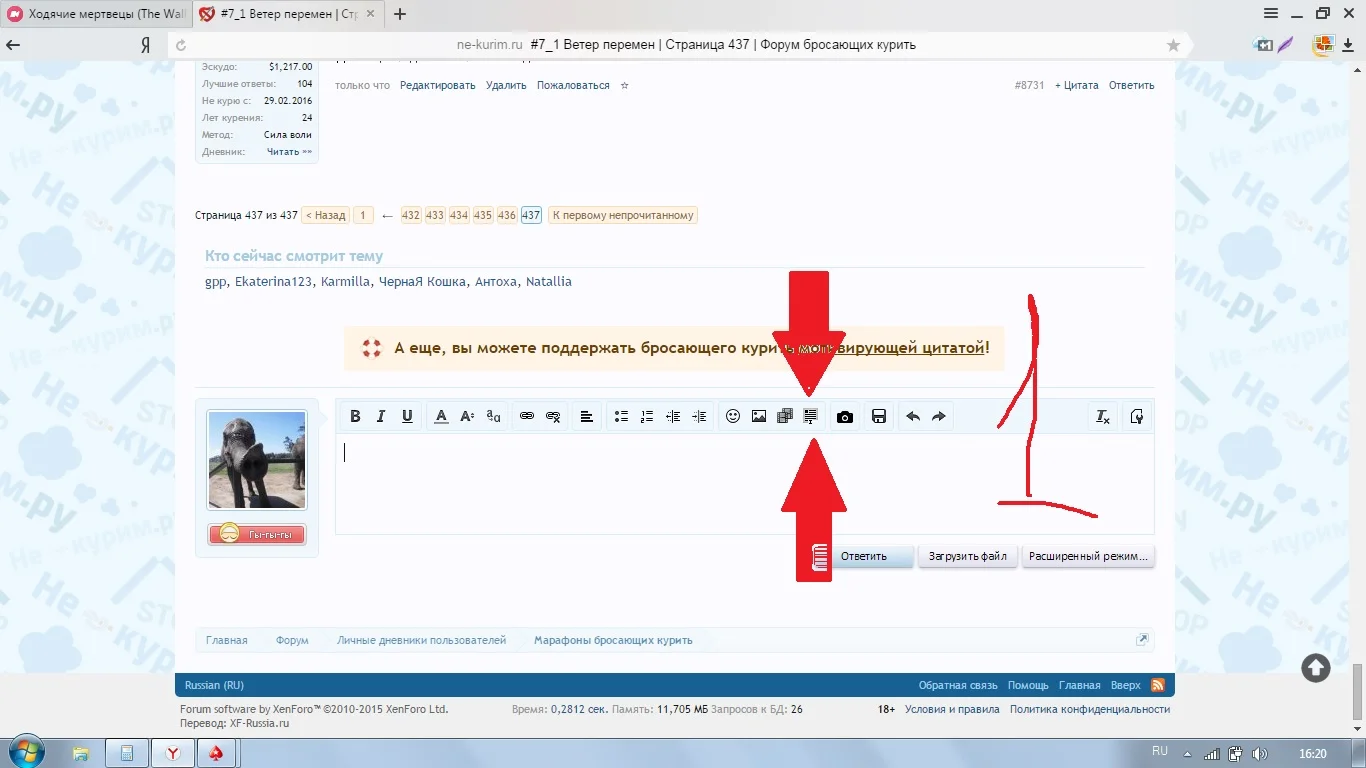Open the text color picker
The width and height of the screenshot is (1366, 768).
pos(441,417)
